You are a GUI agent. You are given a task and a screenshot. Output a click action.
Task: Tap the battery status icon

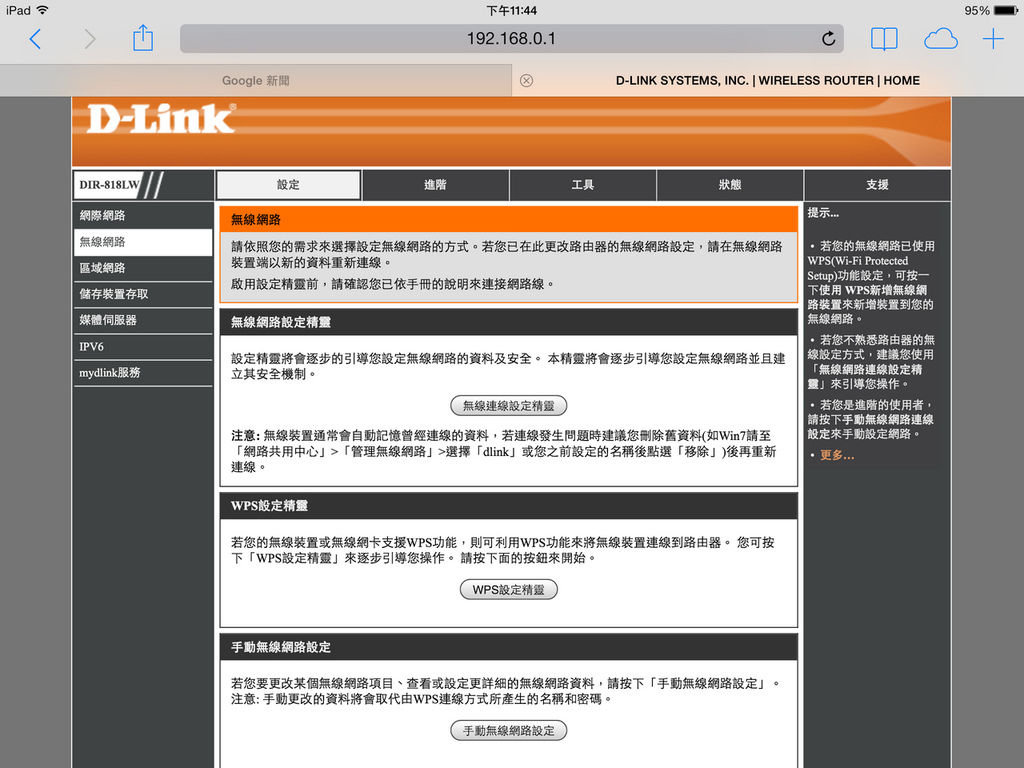pyautogui.click(x=1006, y=10)
